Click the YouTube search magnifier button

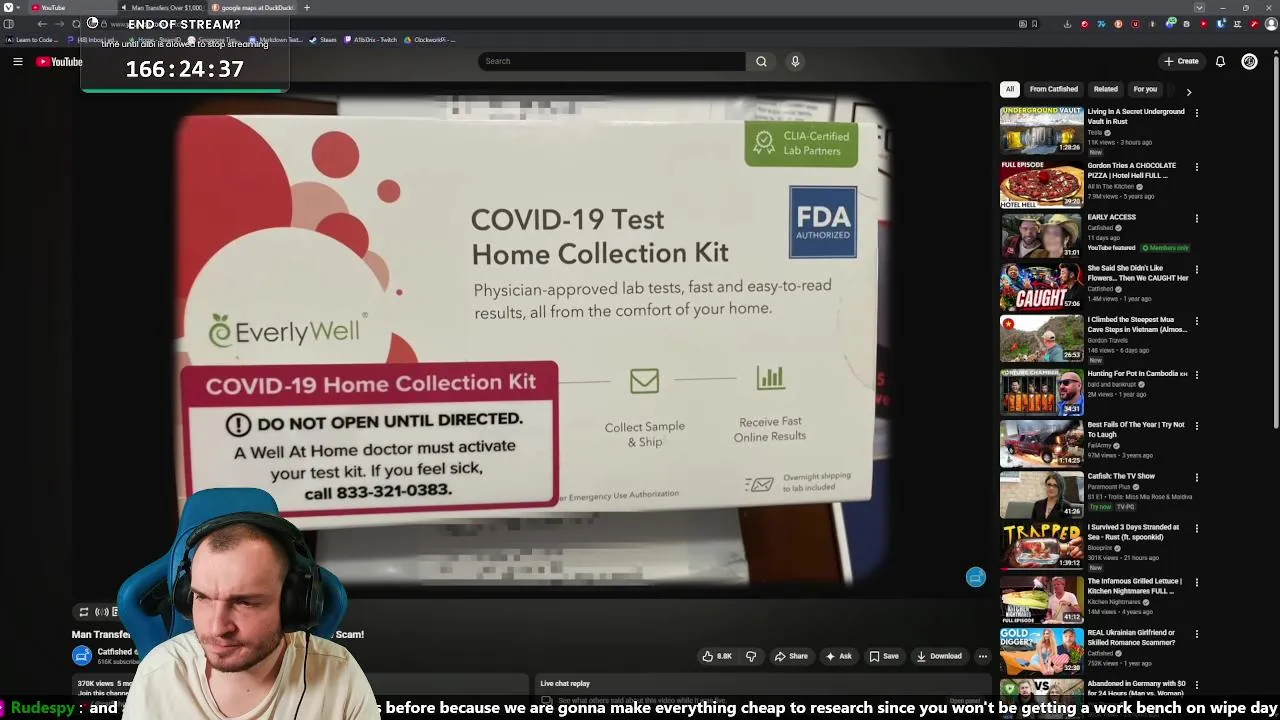pos(761,61)
